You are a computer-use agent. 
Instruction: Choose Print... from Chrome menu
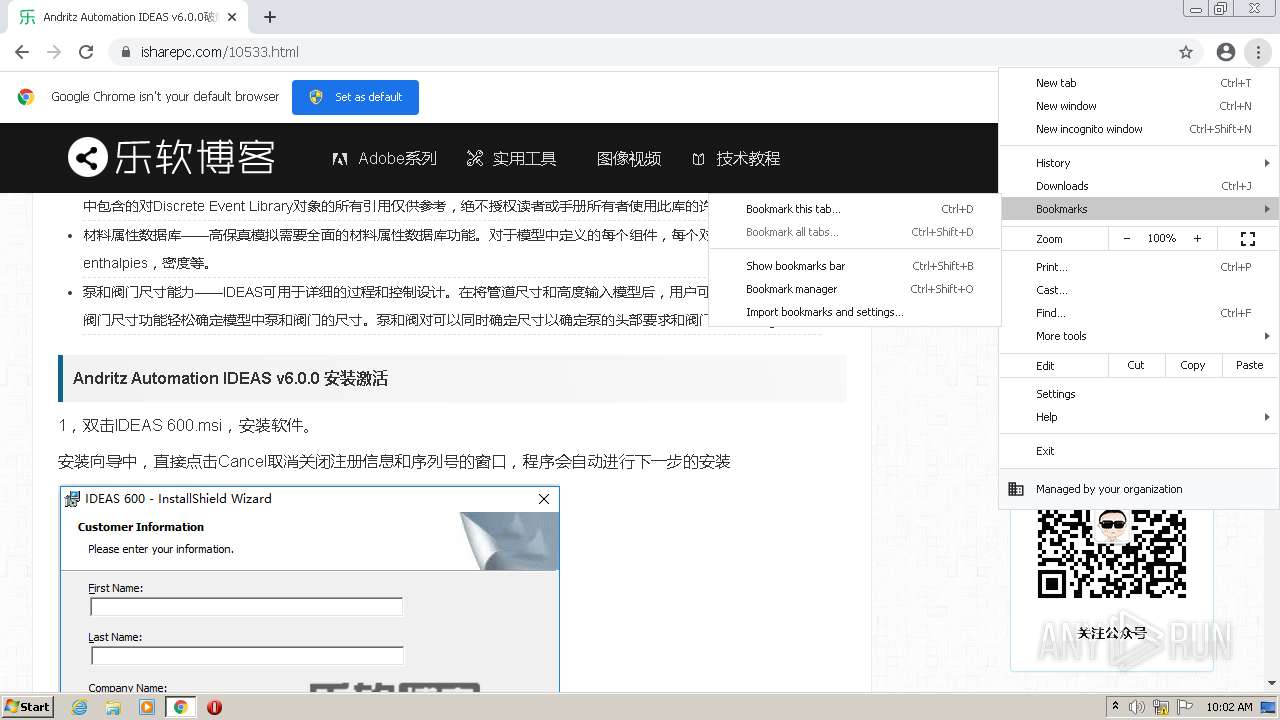1139,267
